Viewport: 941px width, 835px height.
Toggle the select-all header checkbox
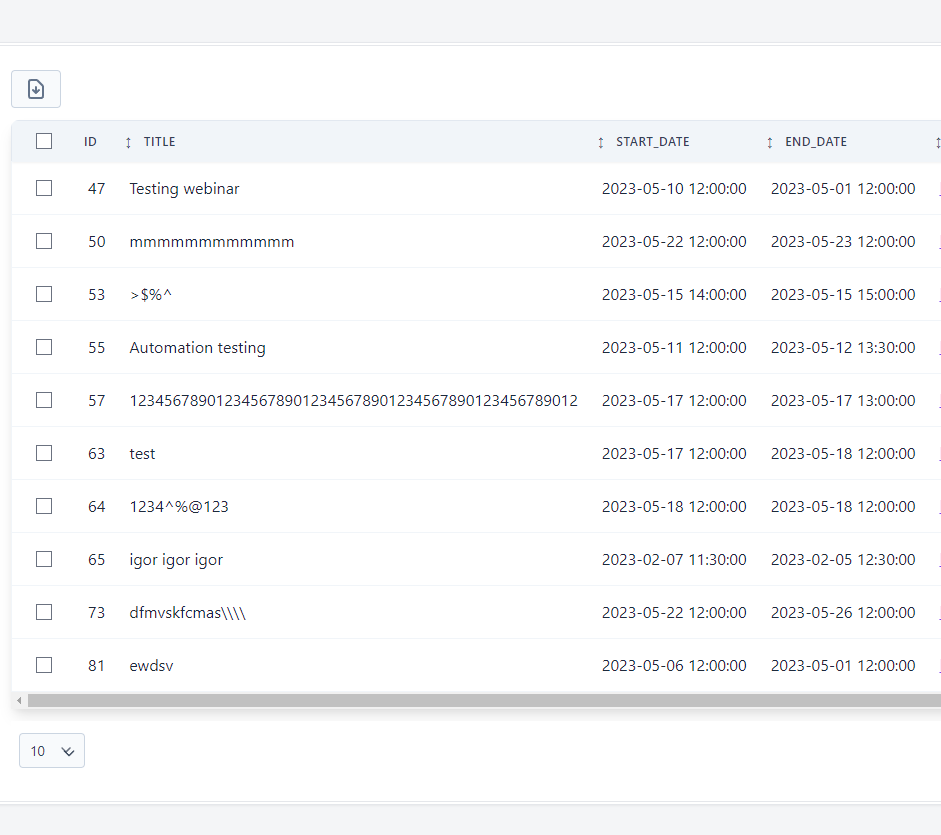(44, 141)
